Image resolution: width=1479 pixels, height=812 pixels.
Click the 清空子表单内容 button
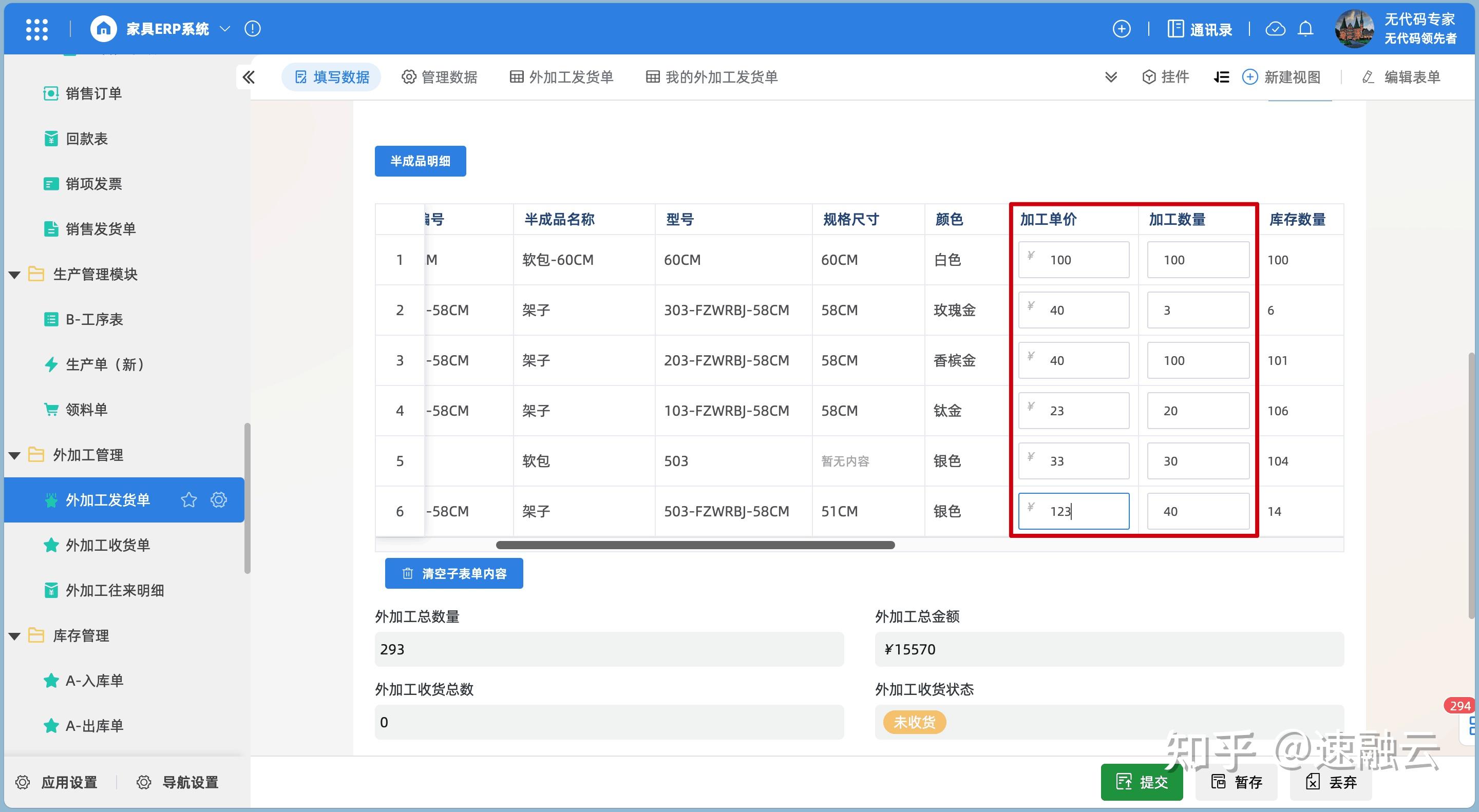point(454,573)
